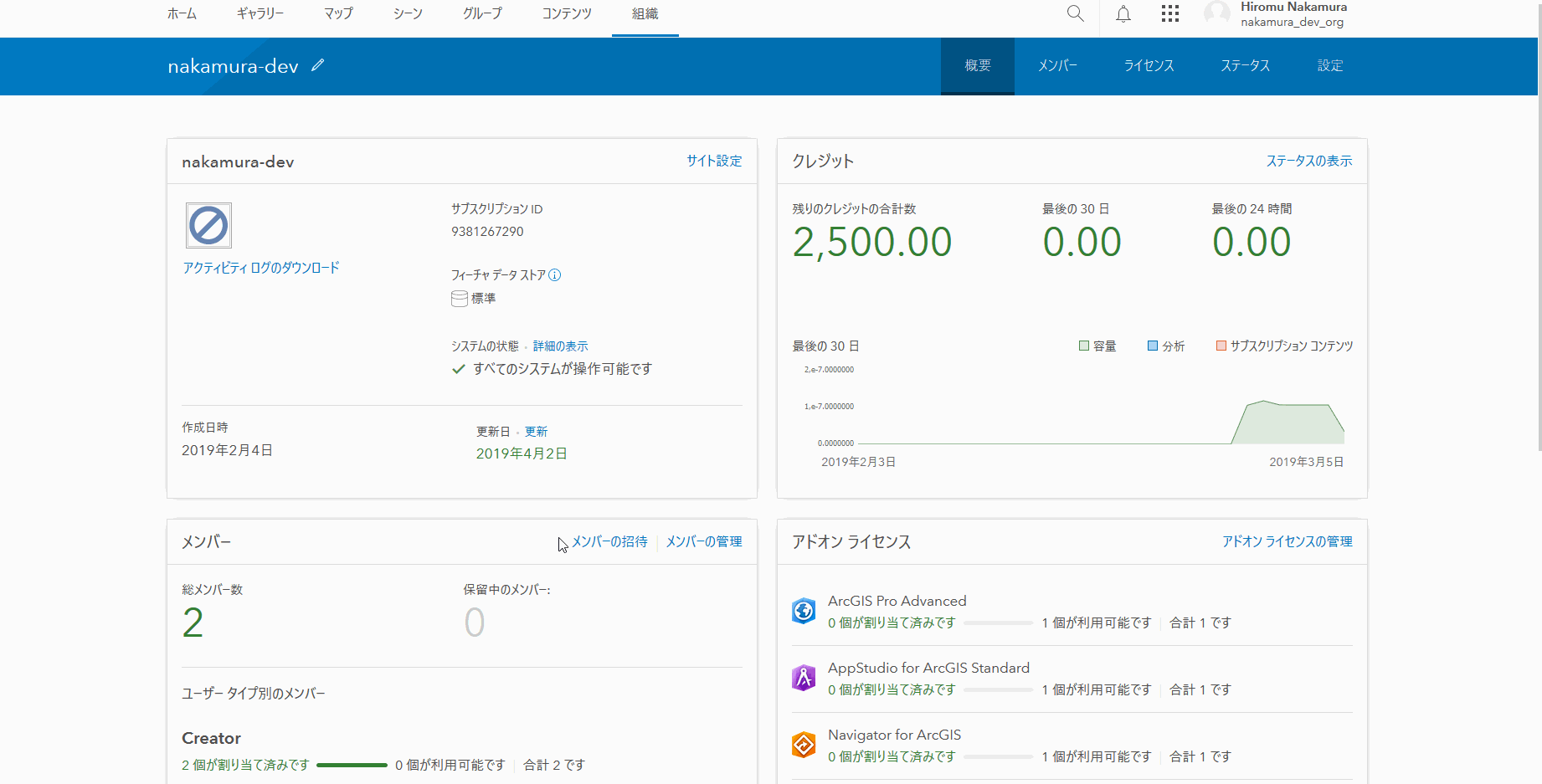Click the 容量 legend swatch
The width and height of the screenshot is (1542, 784).
point(1084,346)
